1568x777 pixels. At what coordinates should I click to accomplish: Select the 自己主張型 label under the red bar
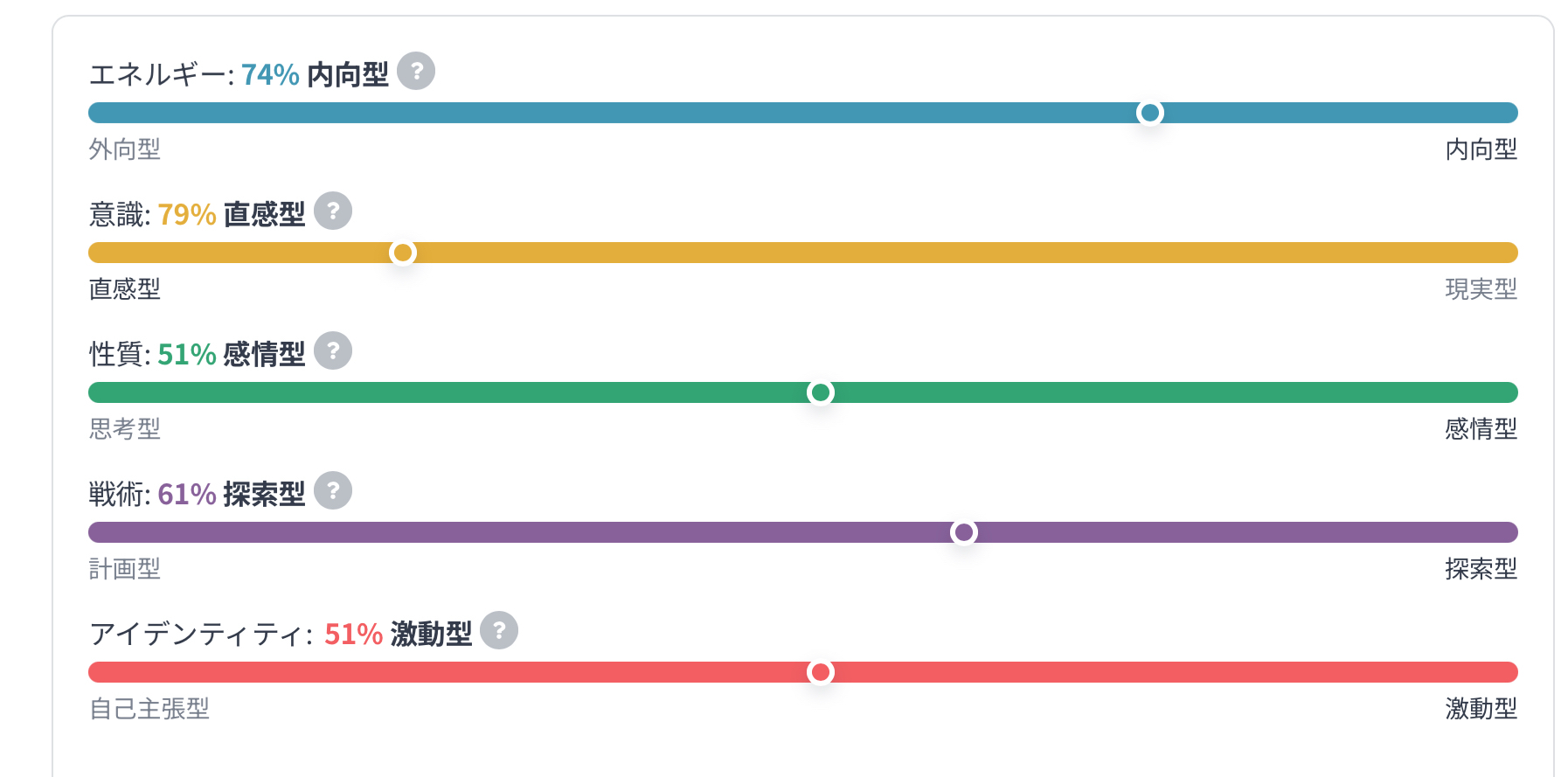click(149, 709)
